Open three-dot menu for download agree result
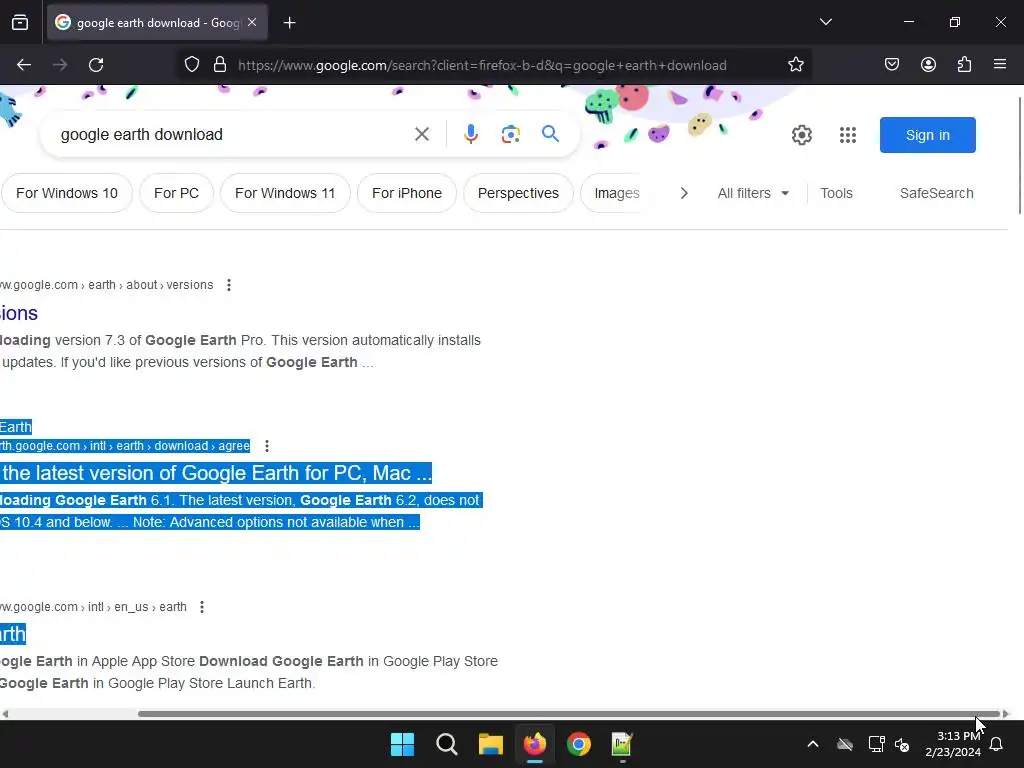1024x768 pixels. tap(266, 446)
